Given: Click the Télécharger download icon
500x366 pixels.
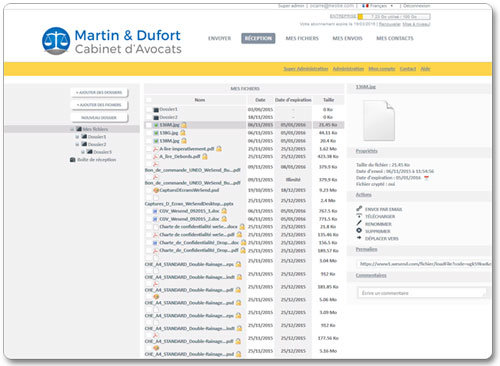Looking at the screenshot, I should [x=359, y=216].
